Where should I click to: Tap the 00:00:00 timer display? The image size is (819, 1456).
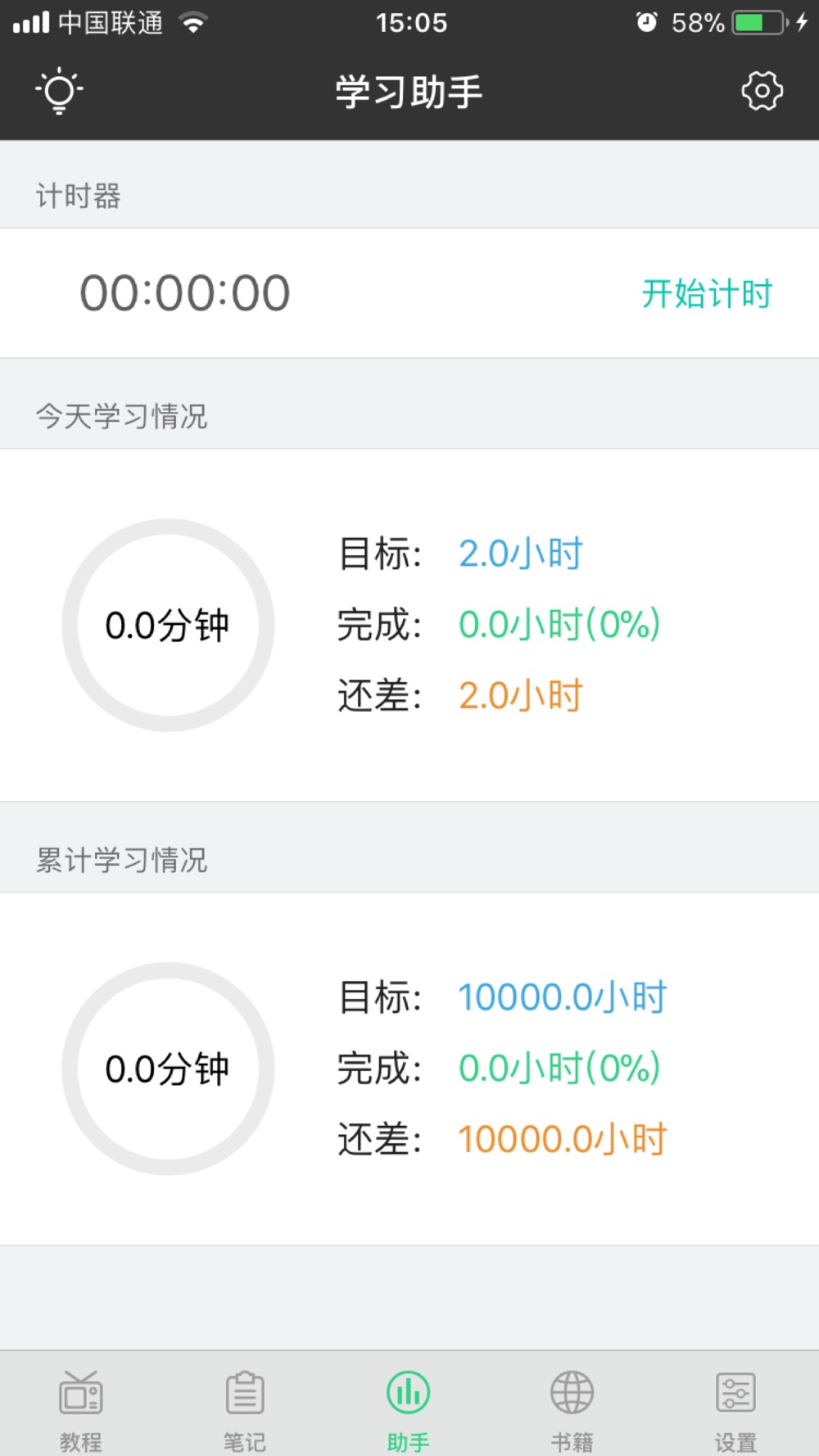coord(185,293)
